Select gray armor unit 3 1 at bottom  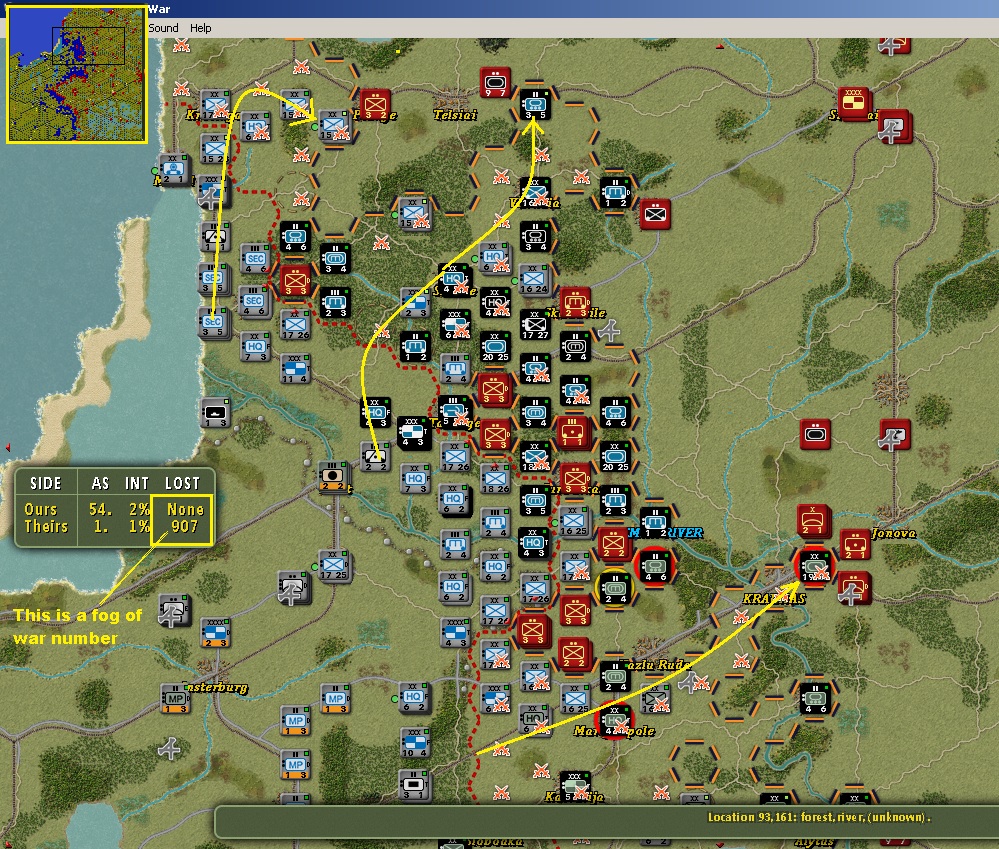pyautogui.click(x=415, y=785)
